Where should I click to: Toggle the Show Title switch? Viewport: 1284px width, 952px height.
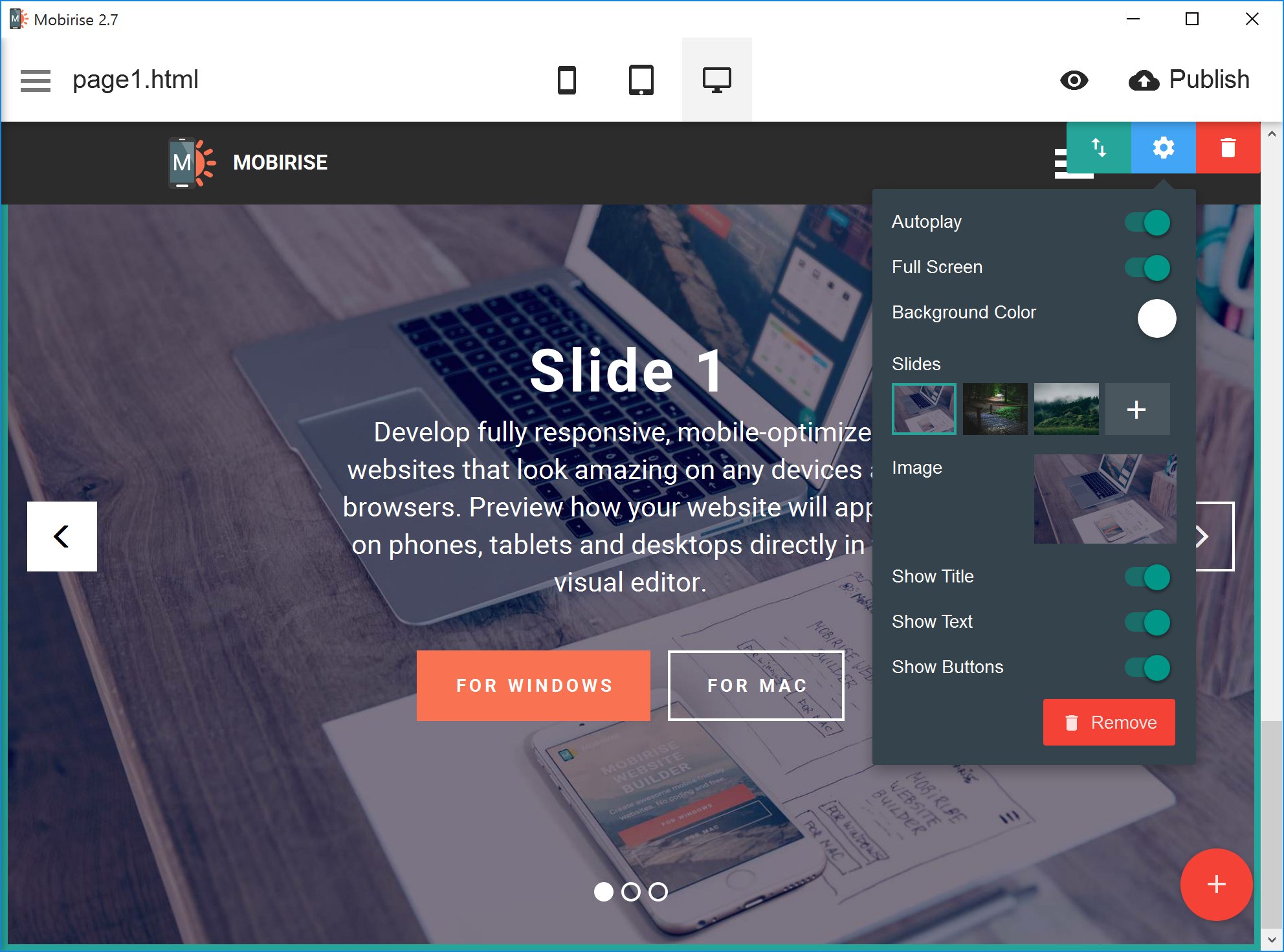click(x=1149, y=577)
